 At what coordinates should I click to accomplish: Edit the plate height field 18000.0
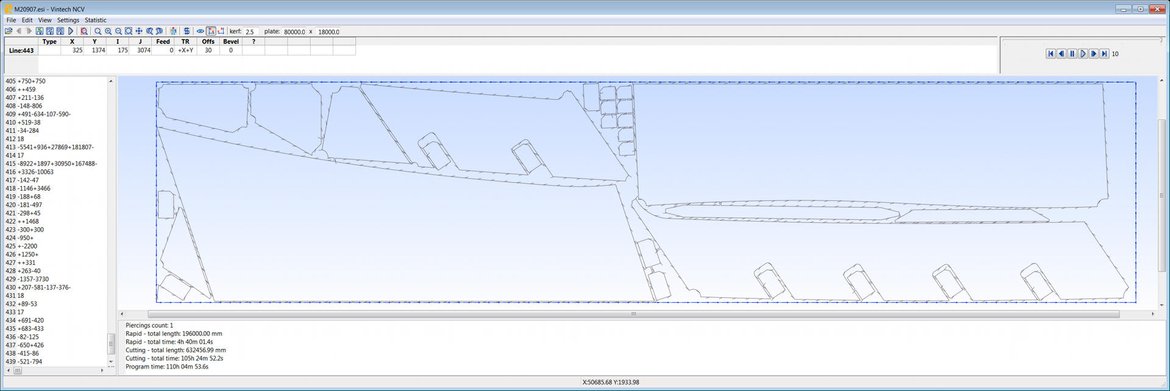coord(328,32)
